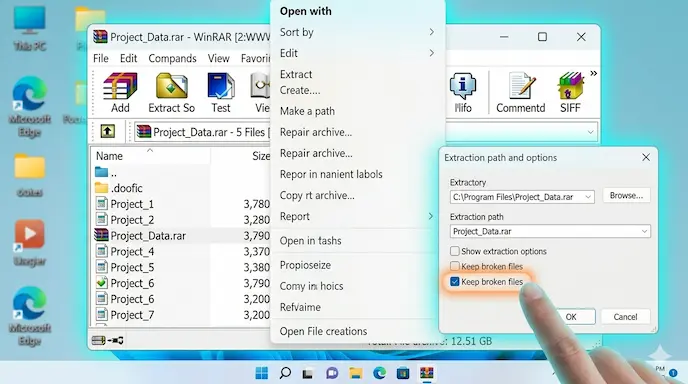688x384 pixels.
Task: Open the View menu
Action: coord(219,58)
